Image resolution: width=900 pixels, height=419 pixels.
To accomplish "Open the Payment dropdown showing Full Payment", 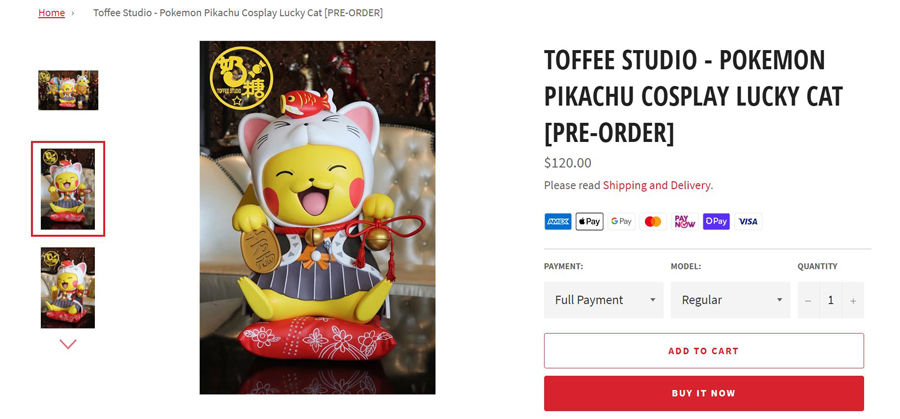I will 603,300.
